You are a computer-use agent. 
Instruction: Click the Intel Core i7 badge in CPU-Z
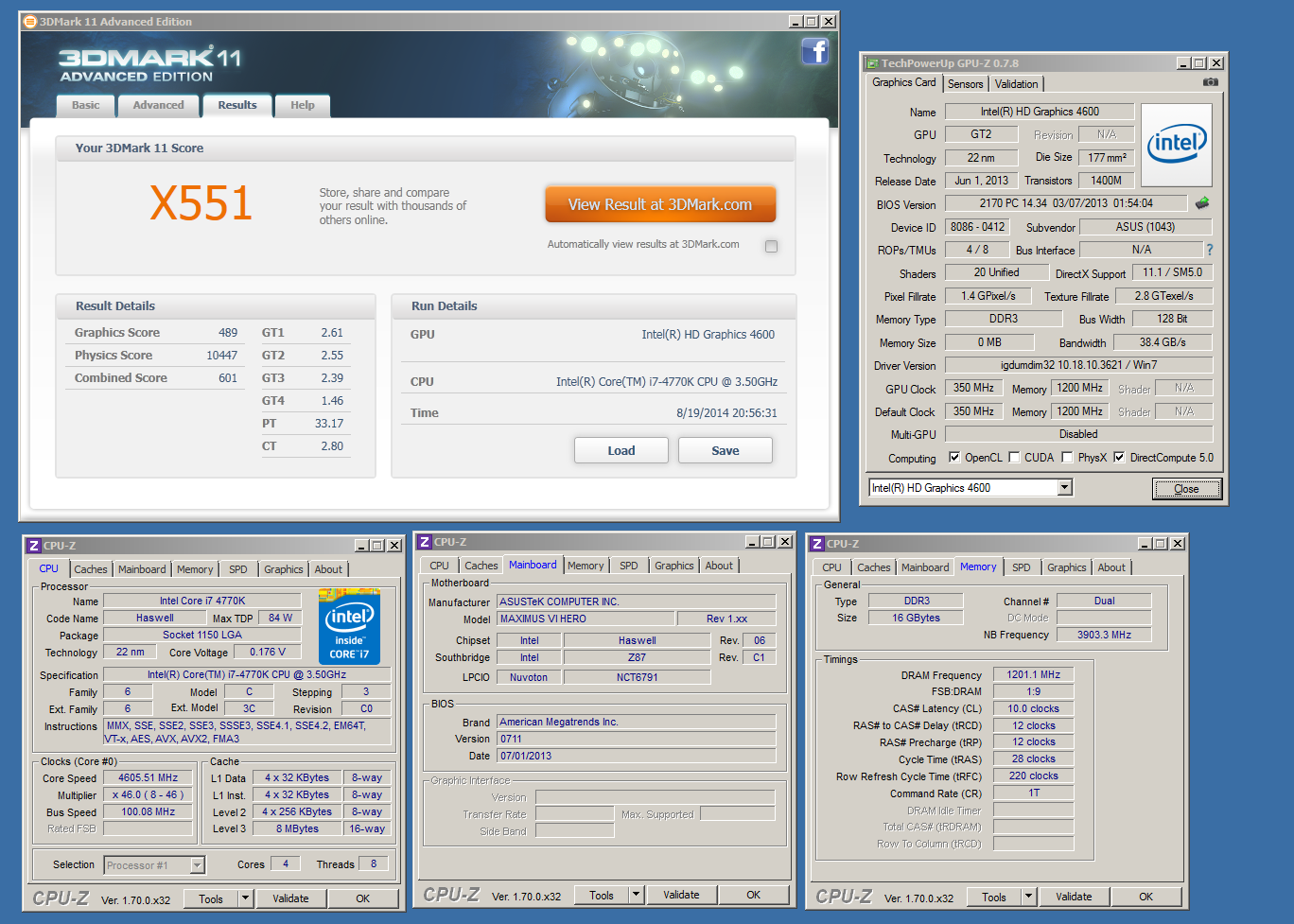(349, 628)
